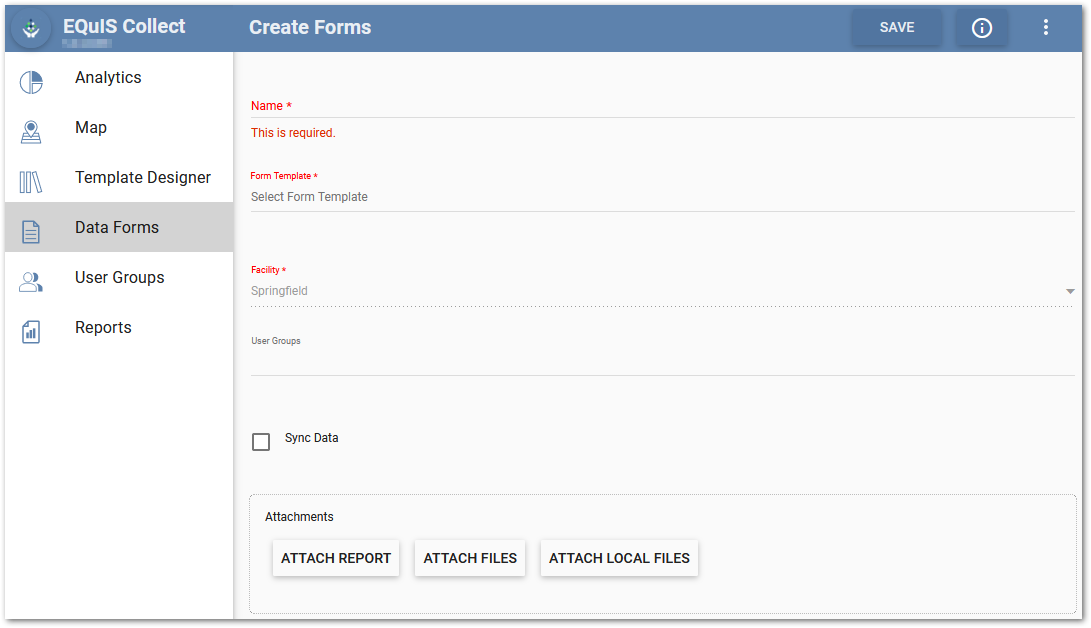
Task: Open the three-dot overflow menu
Action: click(x=1045, y=27)
